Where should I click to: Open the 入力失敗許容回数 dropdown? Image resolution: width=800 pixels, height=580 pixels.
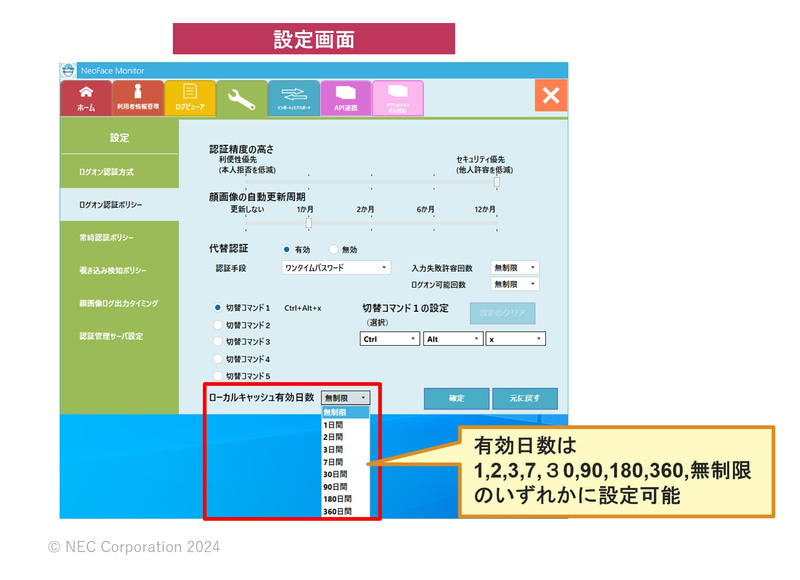(x=515, y=267)
